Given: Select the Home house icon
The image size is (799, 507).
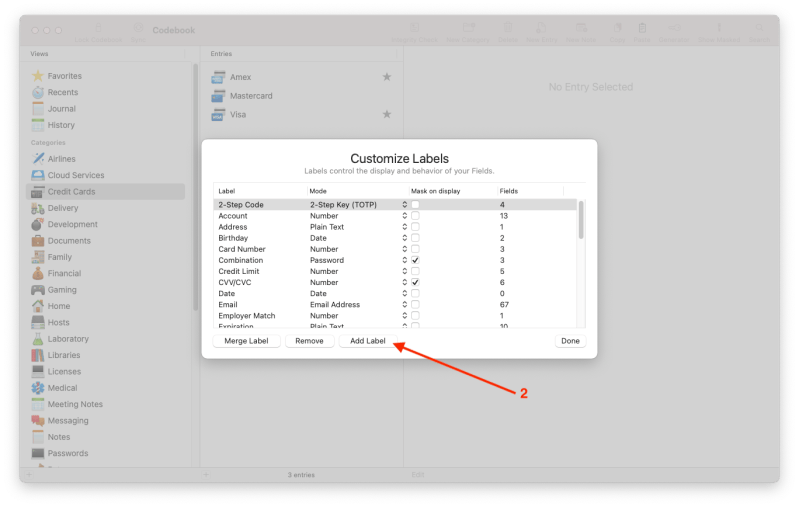Looking at the screenshot, I should 38,306.
